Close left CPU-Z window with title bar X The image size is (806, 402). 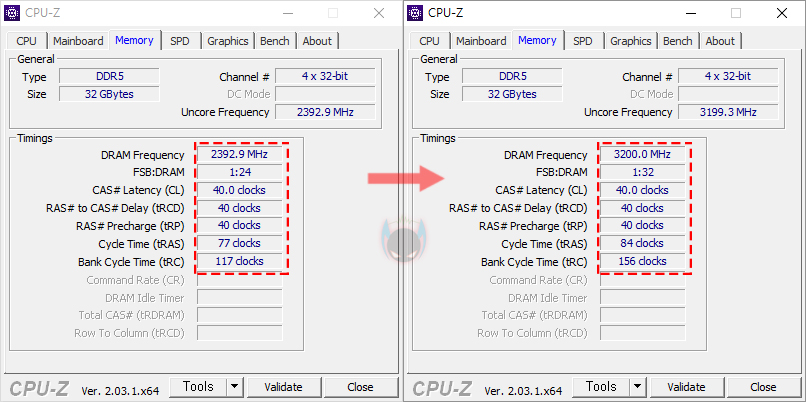point(379,13)
